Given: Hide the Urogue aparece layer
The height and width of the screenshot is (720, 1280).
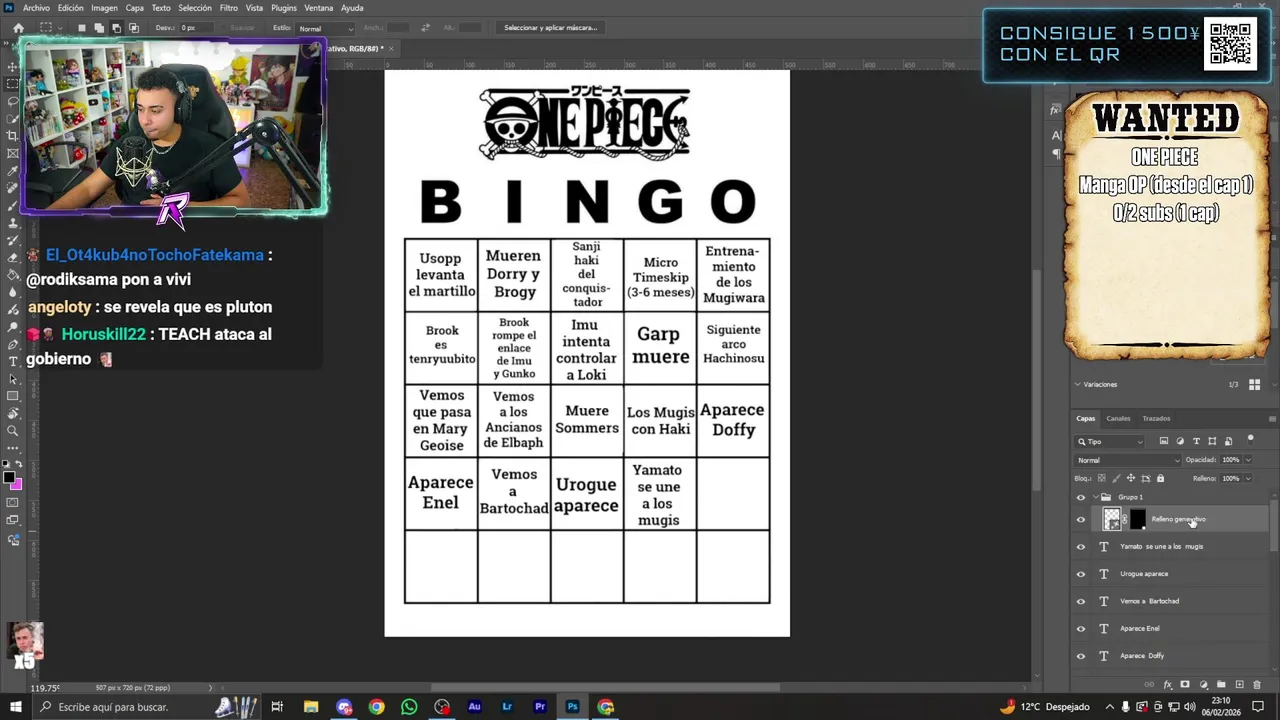Looking at the screenshot, I should [x=1080, y=574].
